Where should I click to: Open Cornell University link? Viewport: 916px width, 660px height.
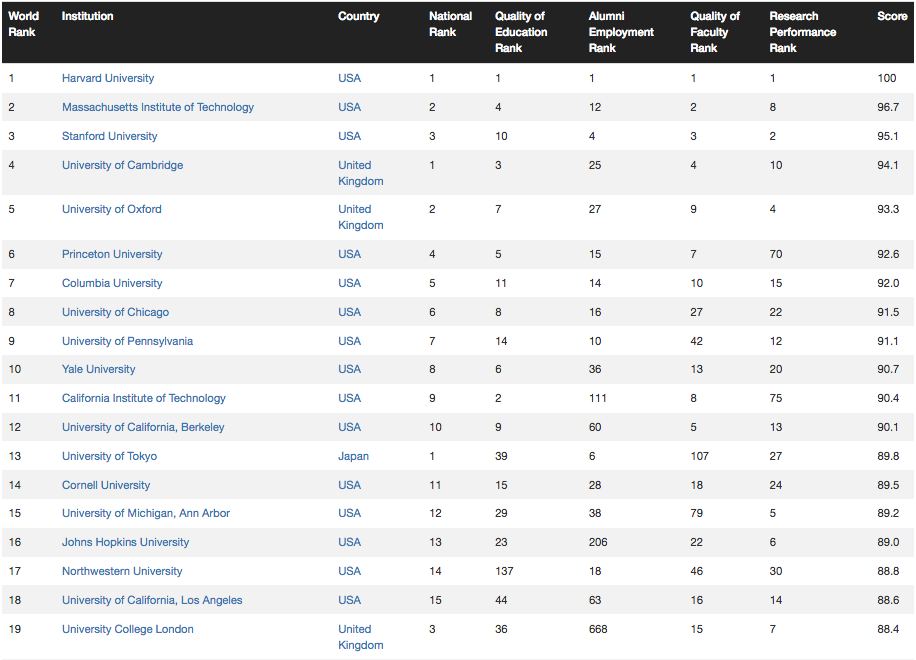[x=106, y=485]
